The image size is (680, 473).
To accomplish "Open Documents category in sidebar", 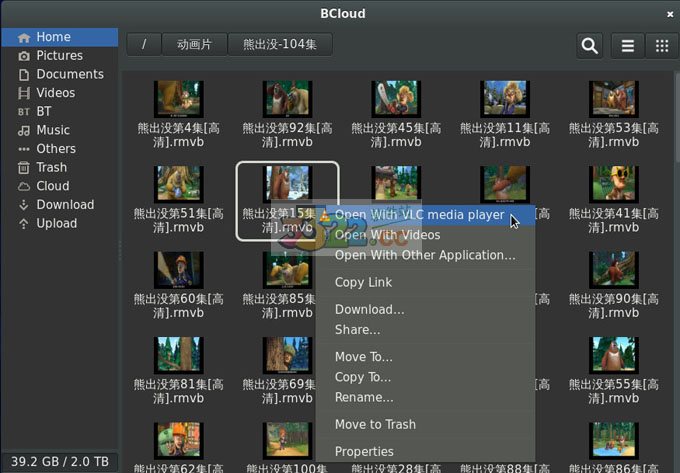I will pyautogui.click(x=59, y=75).
